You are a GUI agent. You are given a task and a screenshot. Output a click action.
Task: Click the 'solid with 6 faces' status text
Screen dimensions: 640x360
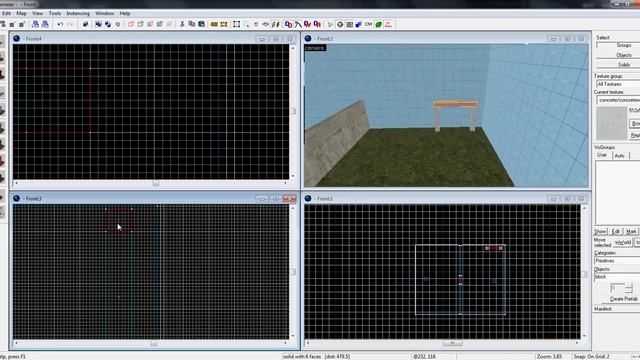(316, 356)
